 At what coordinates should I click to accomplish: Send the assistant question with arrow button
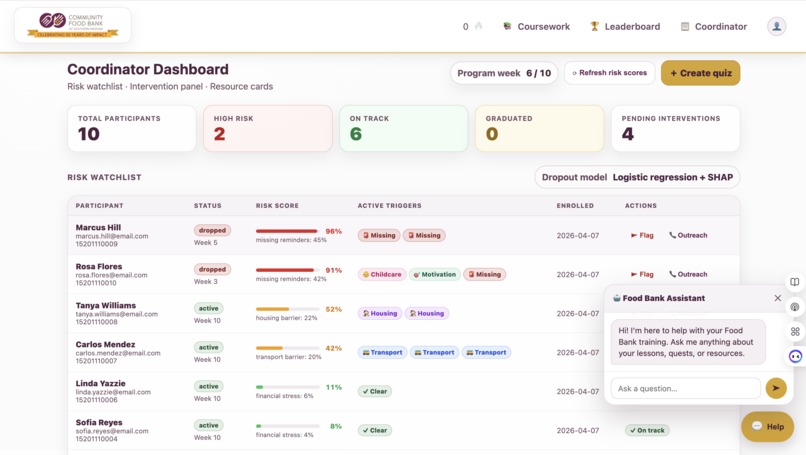776,388
